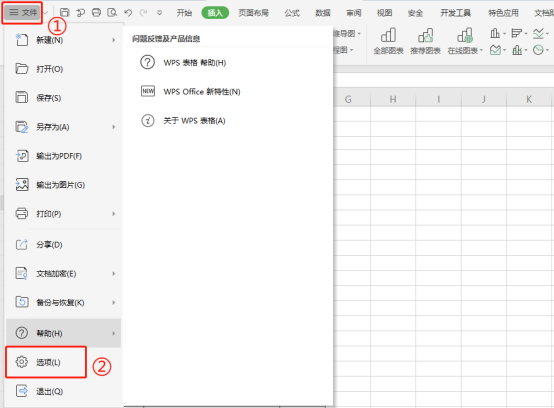The image size is (554, 408).
Task: Switch to the 开始 ribbon tab
Action: coord(184,13)
